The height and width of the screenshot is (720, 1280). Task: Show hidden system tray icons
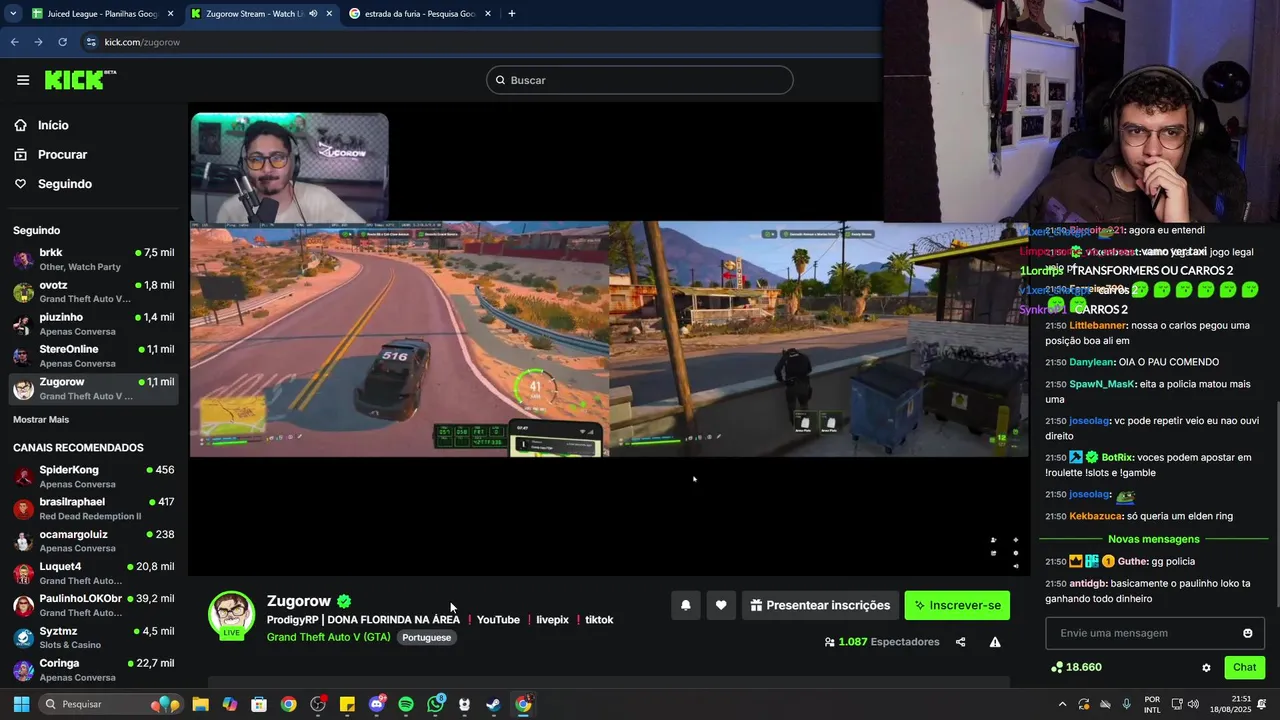[1062, 704]
